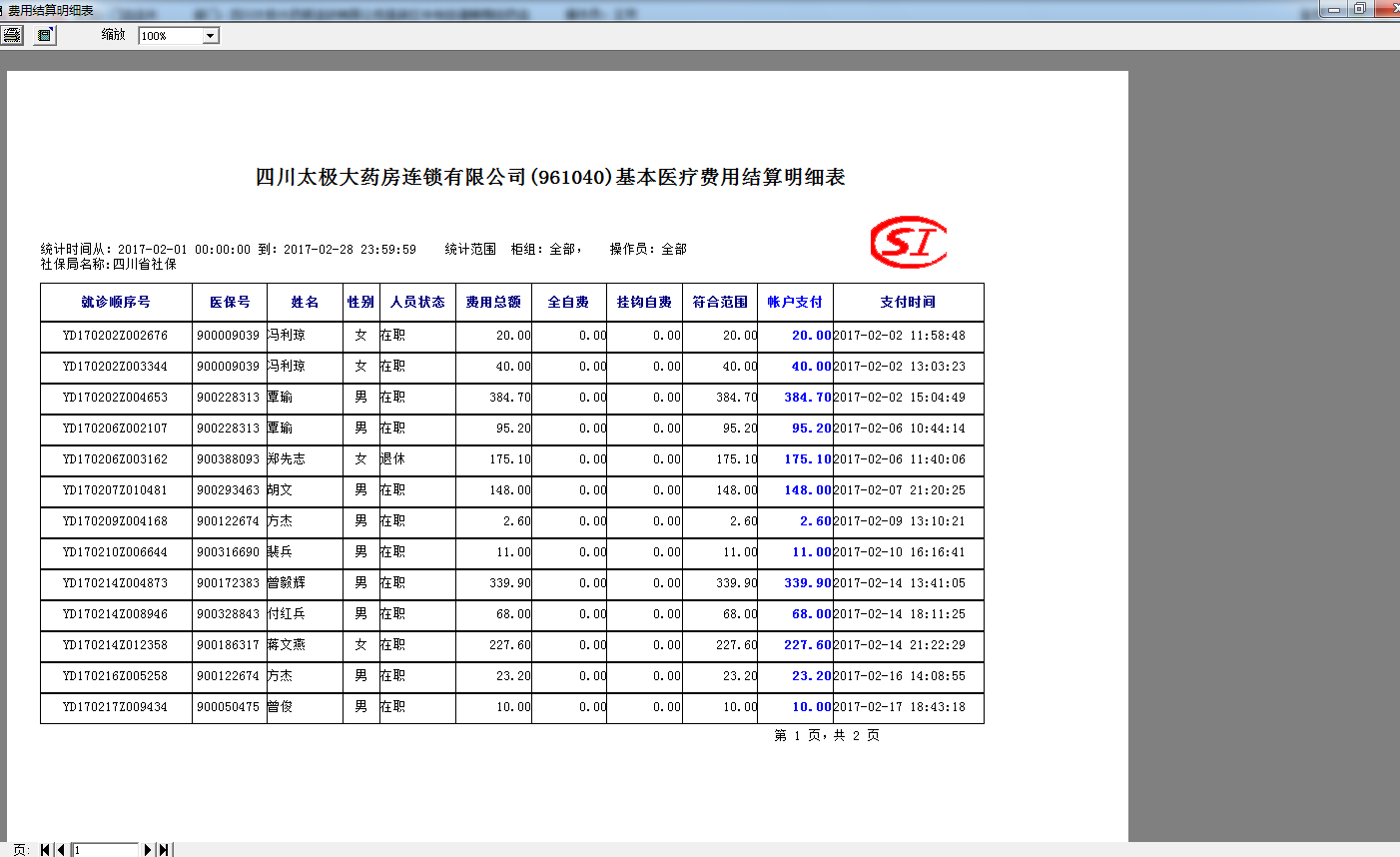Click total fee value 148.00

point(510,490)
